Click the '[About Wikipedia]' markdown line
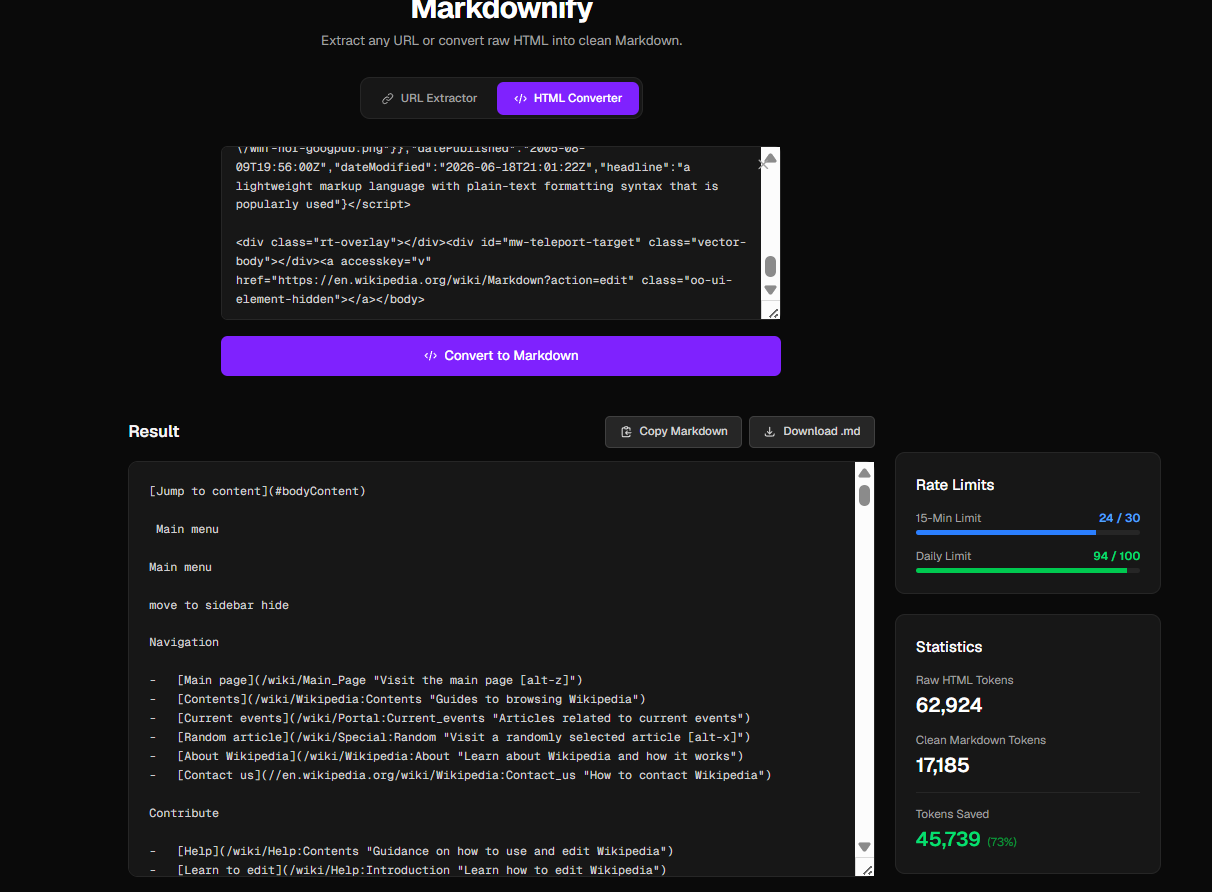The image size is (1212, 892). coord(446,756)
